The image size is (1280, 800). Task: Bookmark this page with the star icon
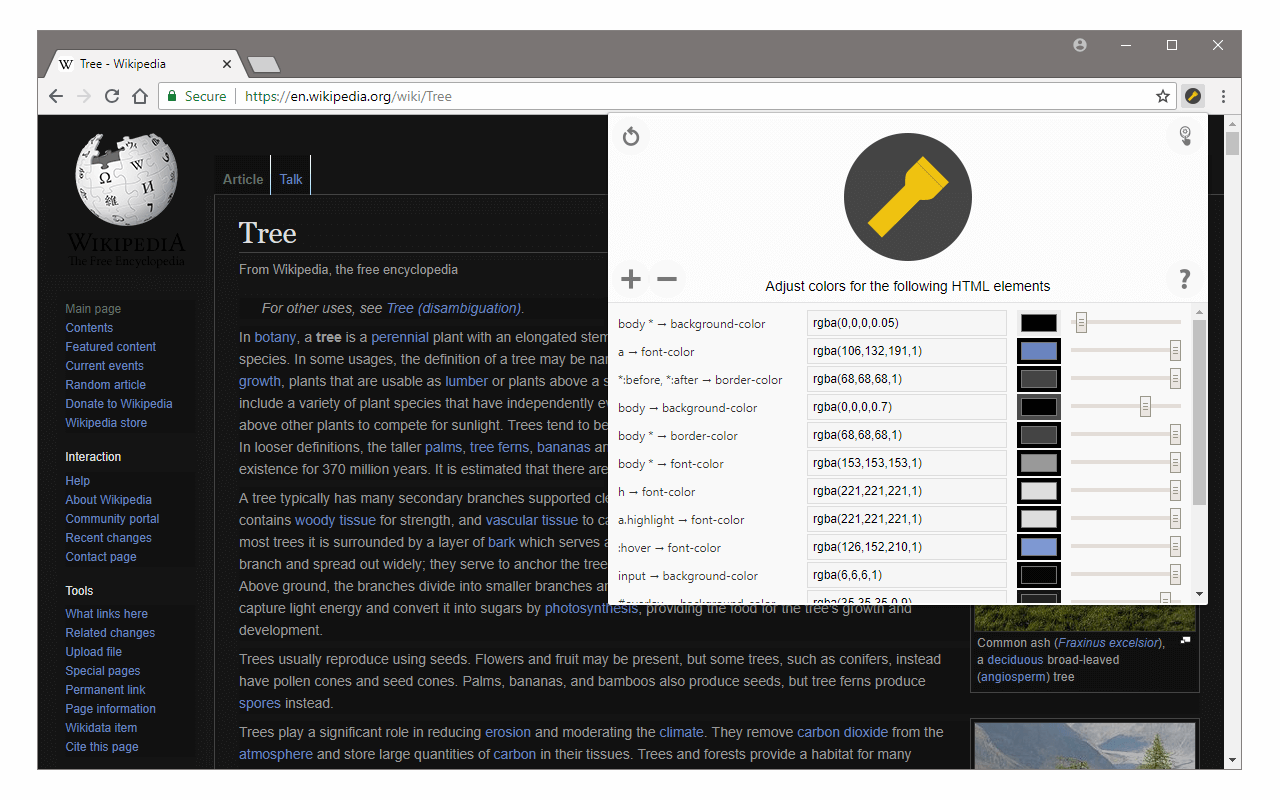[x=1163, y=96]
